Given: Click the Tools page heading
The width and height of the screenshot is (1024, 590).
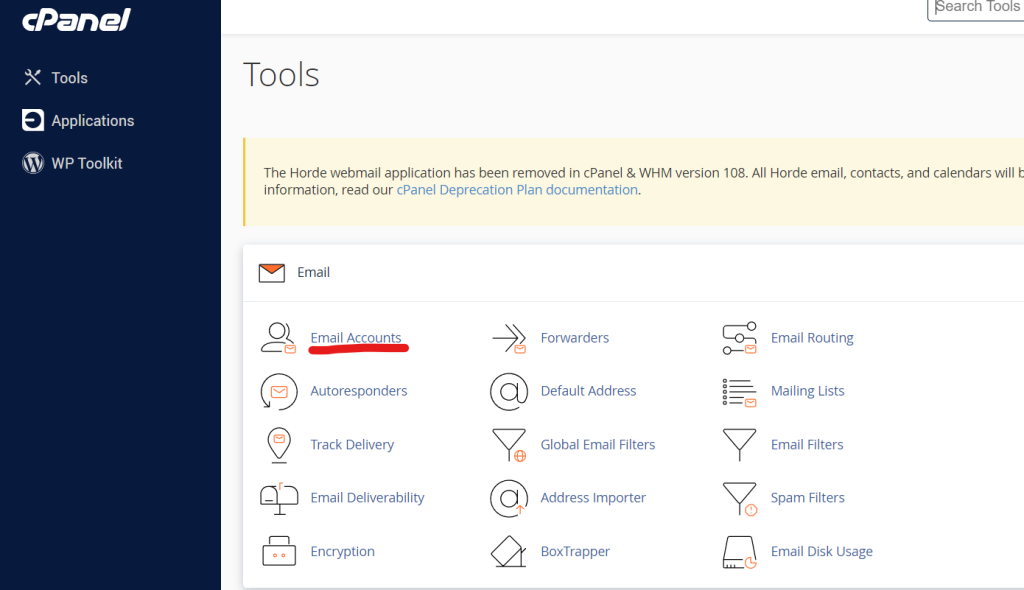Looking at the screenshot, I should tap(281, 74).
